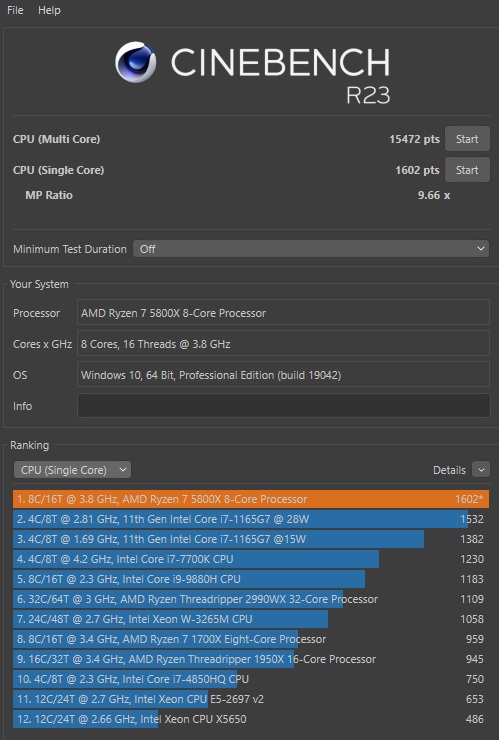Select the Ryzen 7 5800X ranking entry

pyautogui.click(x=251, y=499)
